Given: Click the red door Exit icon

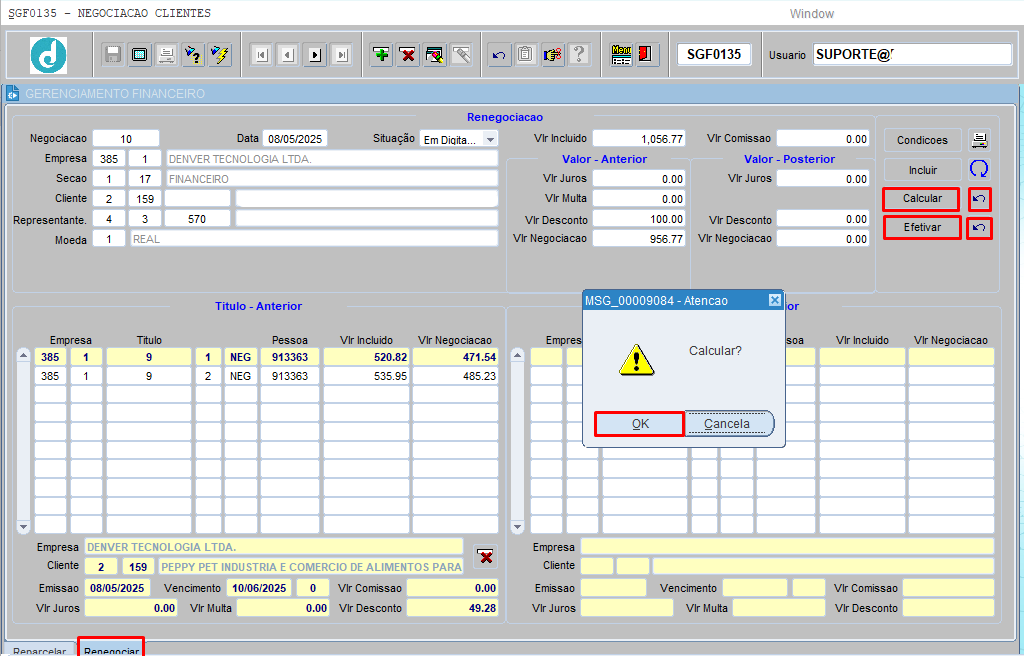Looking at the screenshot, I should click(x=647, y=54).
